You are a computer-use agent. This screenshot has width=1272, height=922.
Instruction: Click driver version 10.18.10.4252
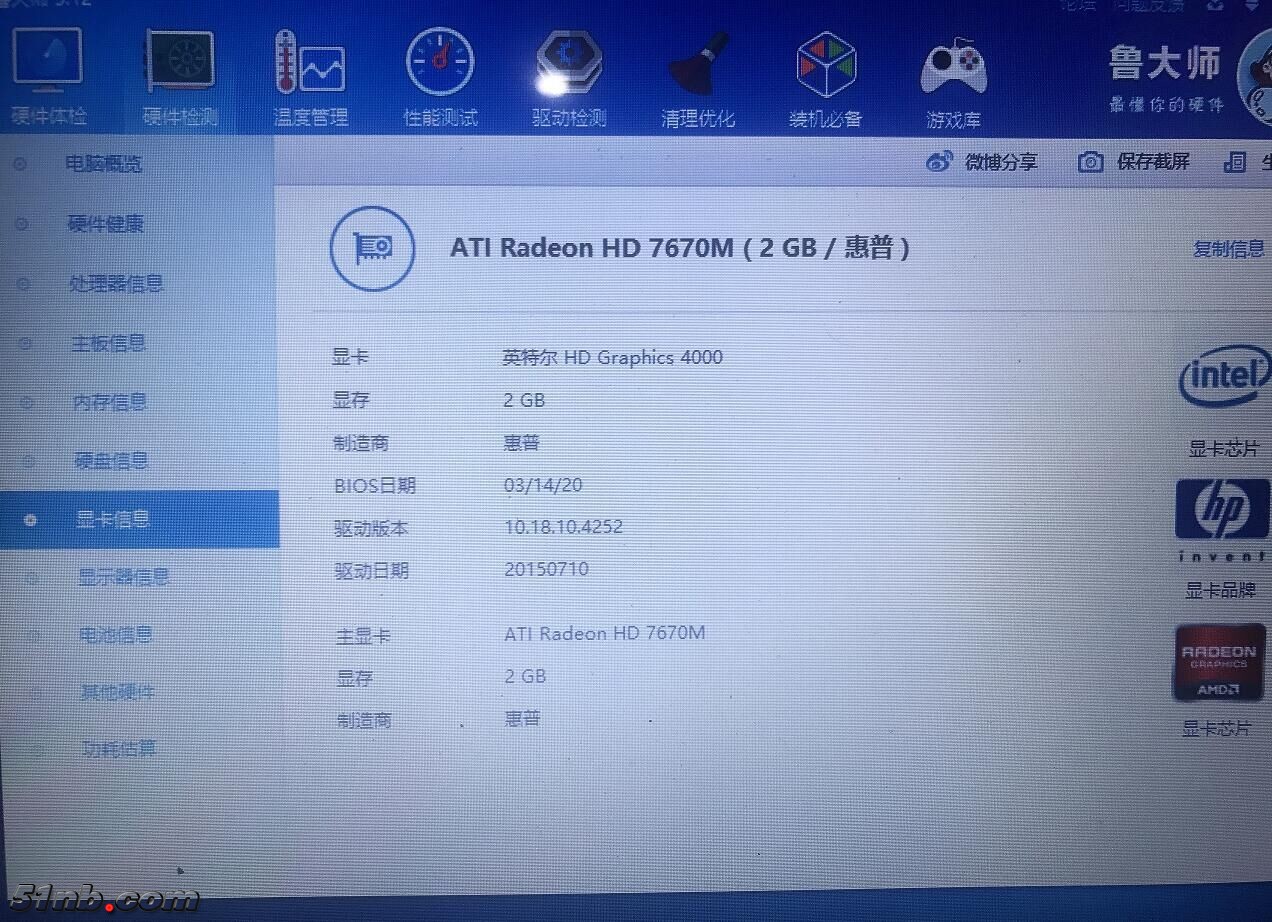(x=563, y=527)
